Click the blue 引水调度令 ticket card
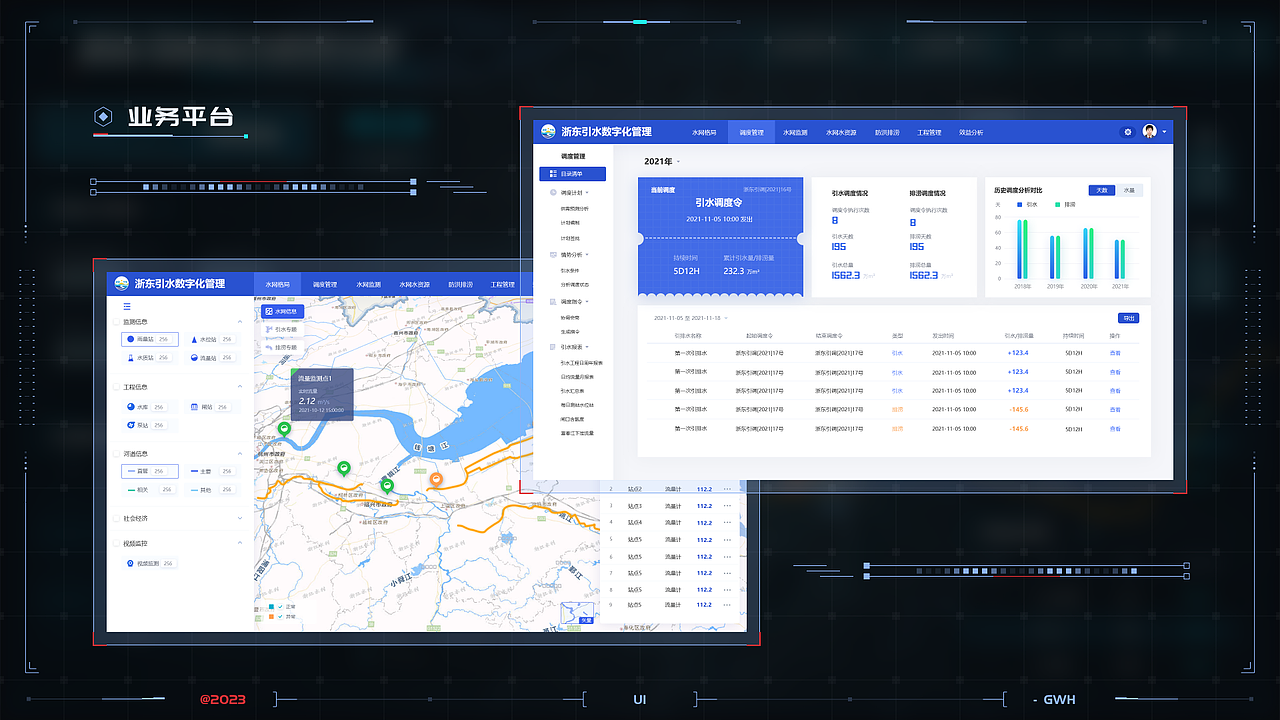This screenshot has width=1280, height=720. point(720,238)
